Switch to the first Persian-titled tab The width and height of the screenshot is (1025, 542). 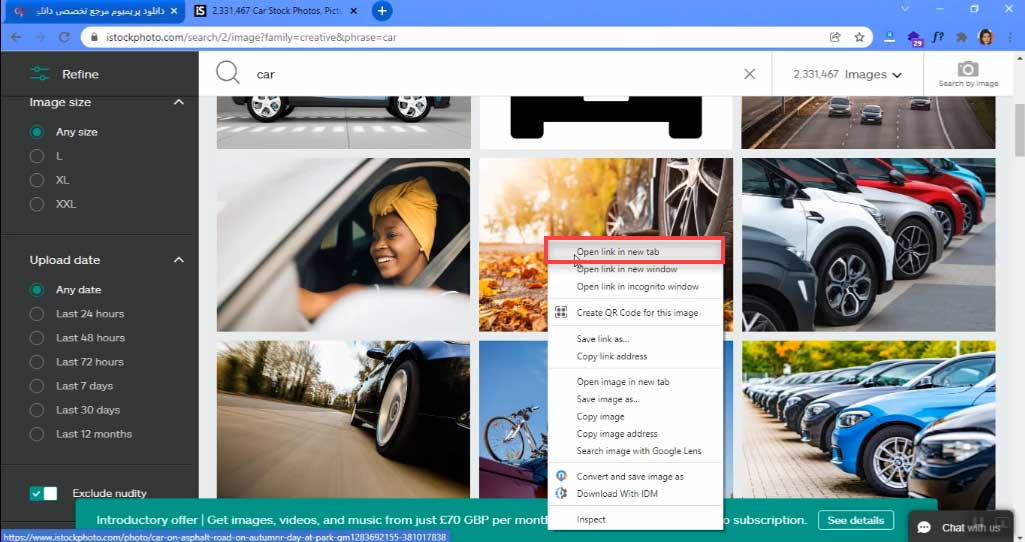click(x=95, y=11)
